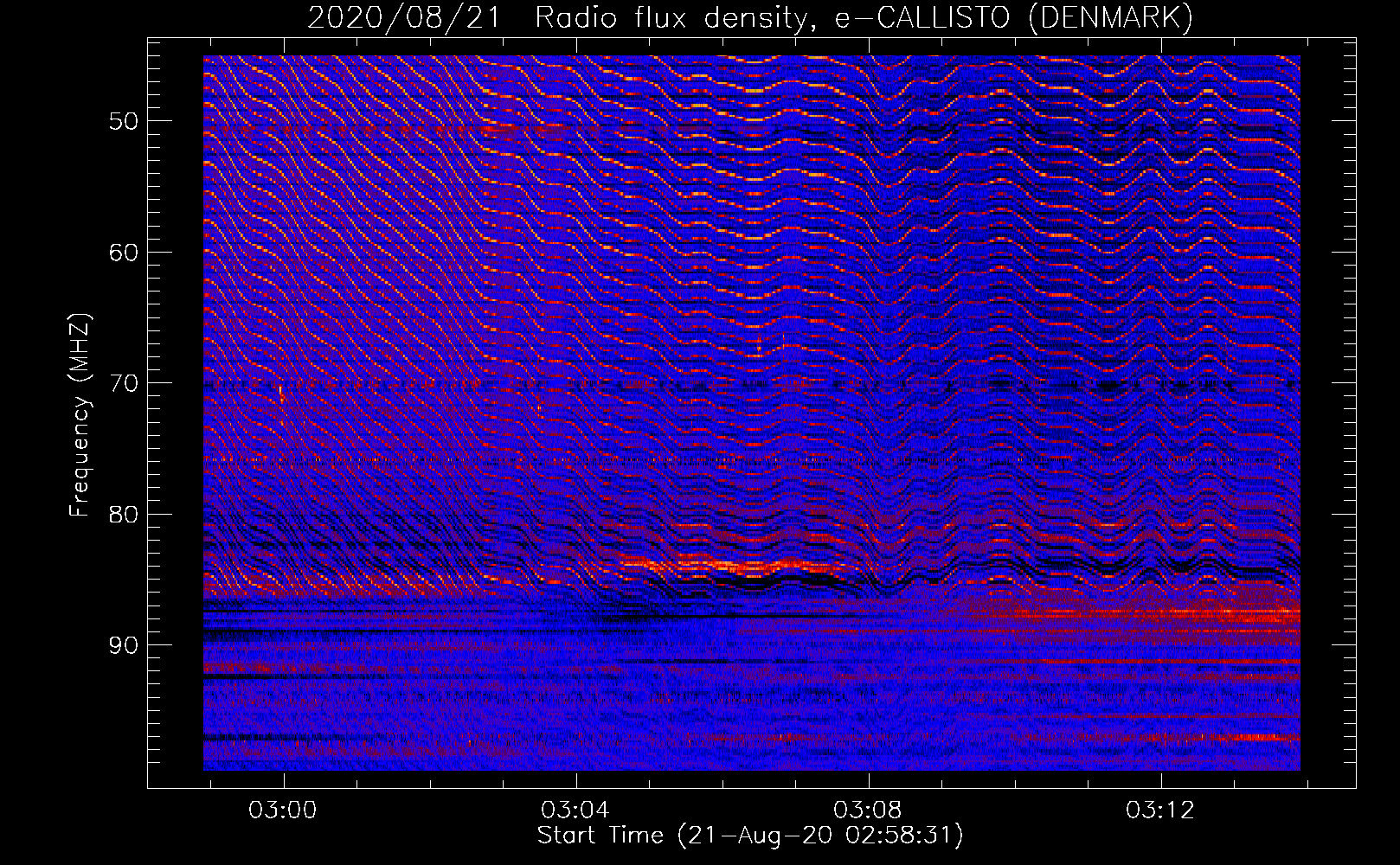Click the 03:12 time tick label
The height and width of the screenshot is (865, 1400).
pos(1160,811)
